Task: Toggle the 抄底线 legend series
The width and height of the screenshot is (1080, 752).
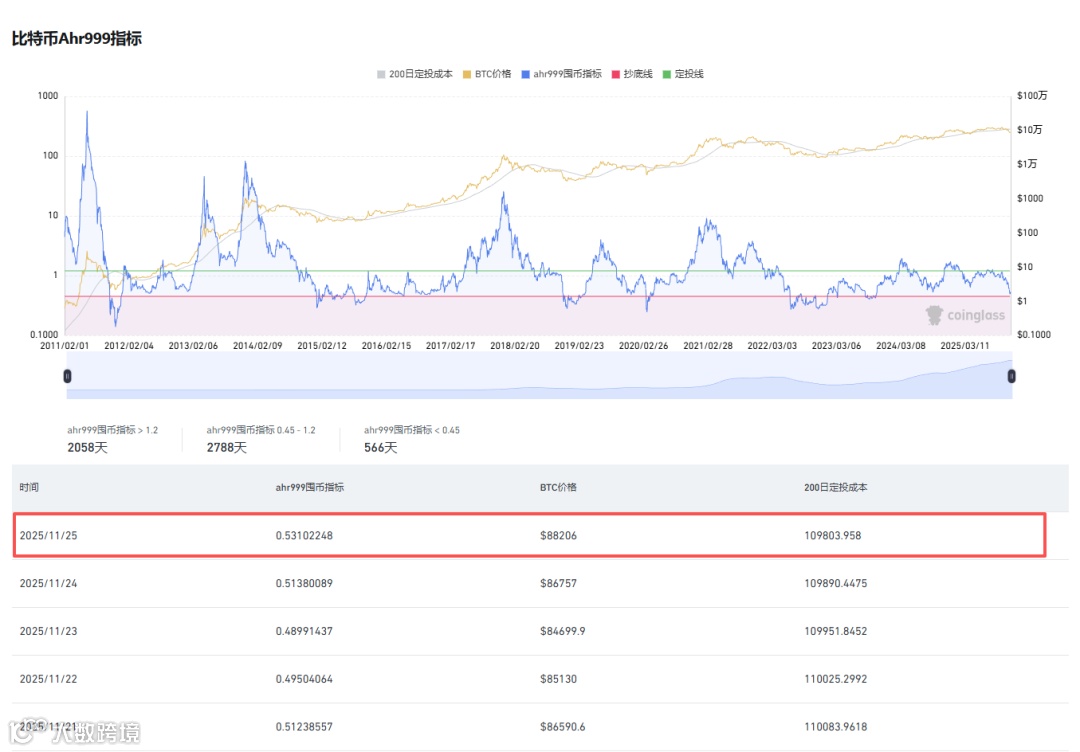Action: coord(632,74)
